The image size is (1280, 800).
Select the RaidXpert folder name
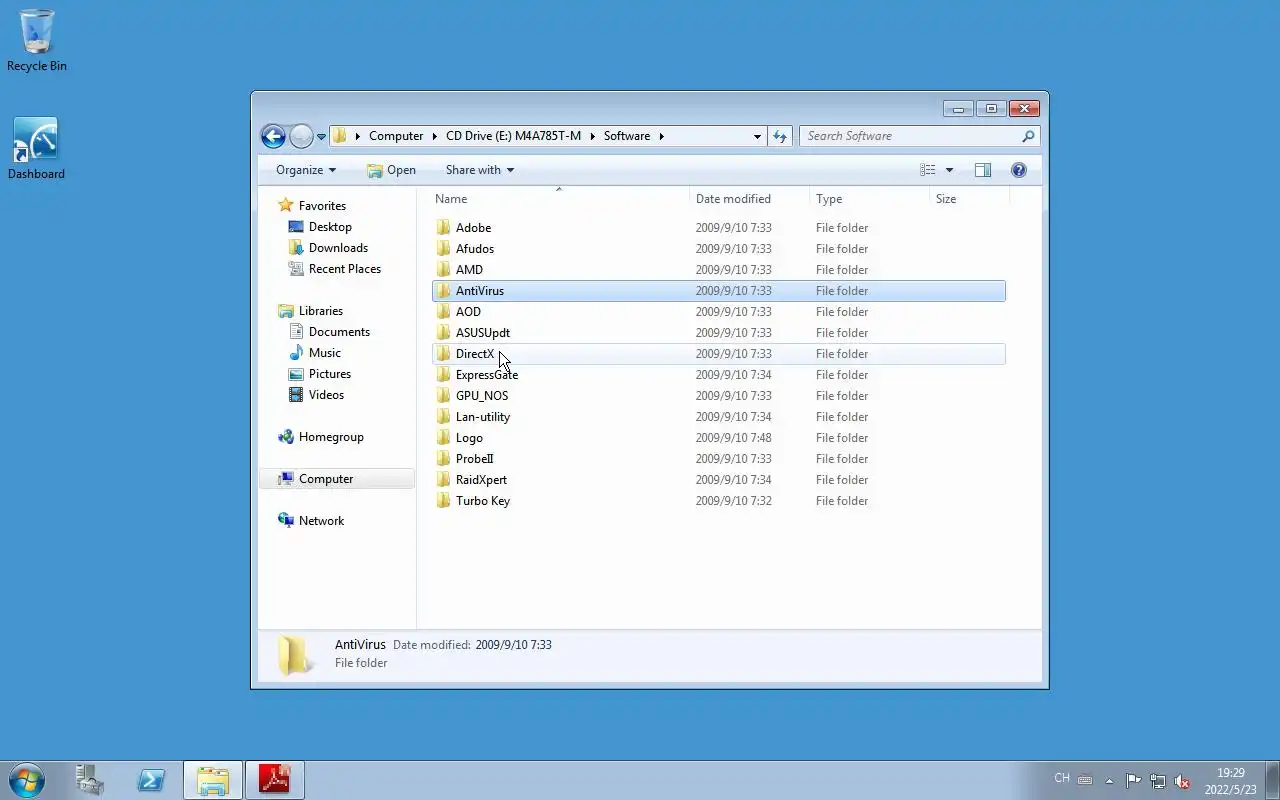[x=481, y=480]
